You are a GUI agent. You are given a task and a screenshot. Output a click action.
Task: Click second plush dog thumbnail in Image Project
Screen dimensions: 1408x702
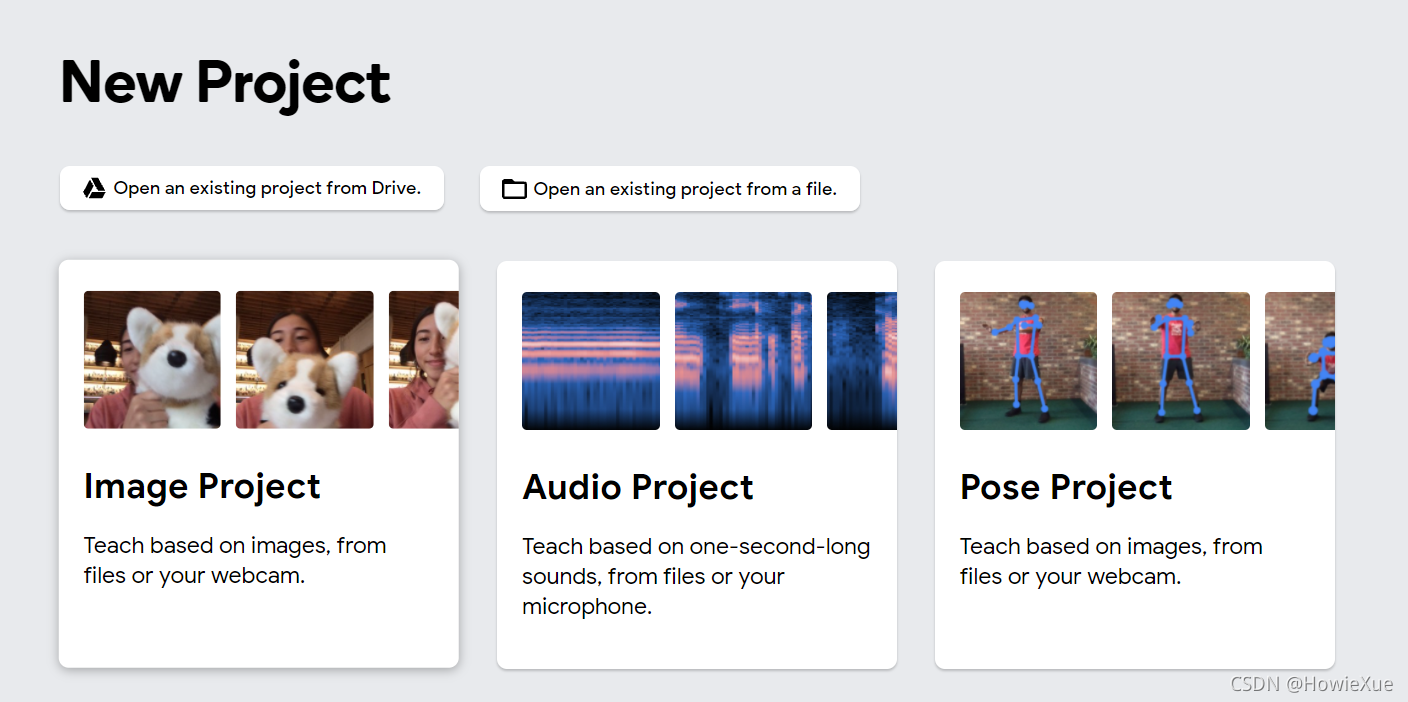pos(305,360)
